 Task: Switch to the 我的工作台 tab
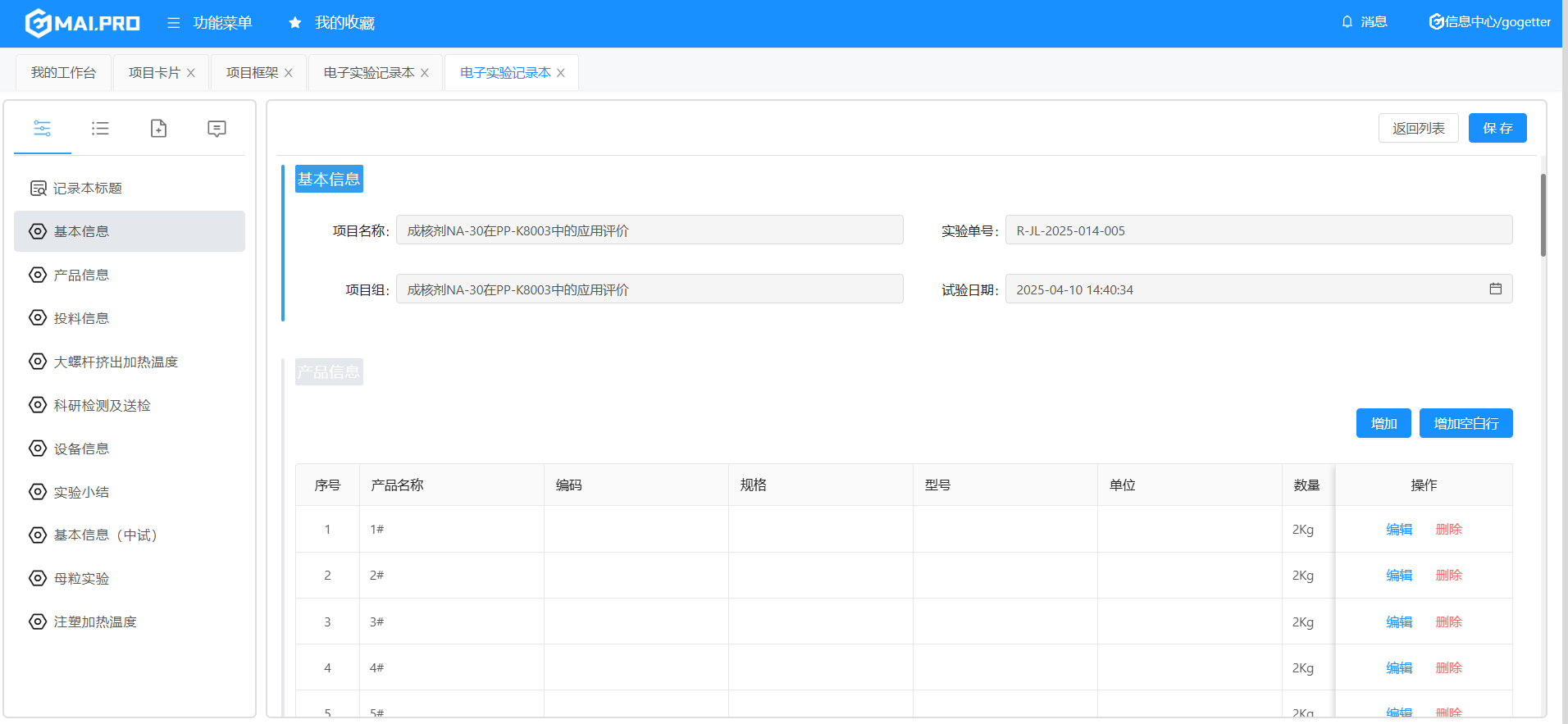(63, 73)
